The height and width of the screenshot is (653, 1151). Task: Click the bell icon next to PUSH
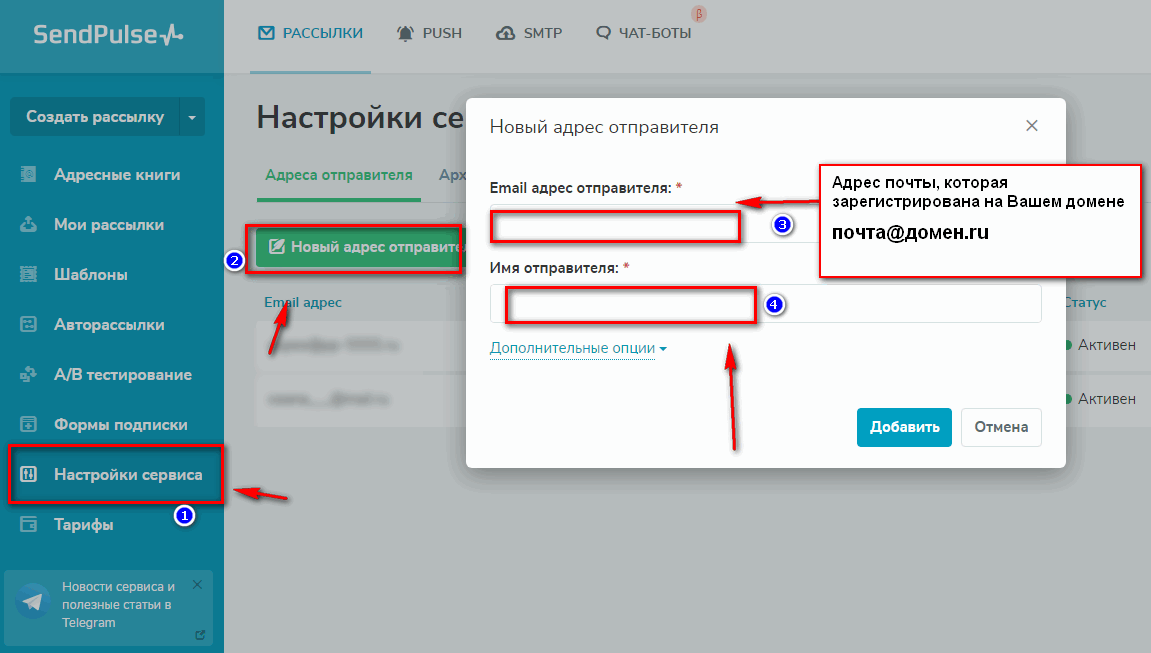(405, 33)
